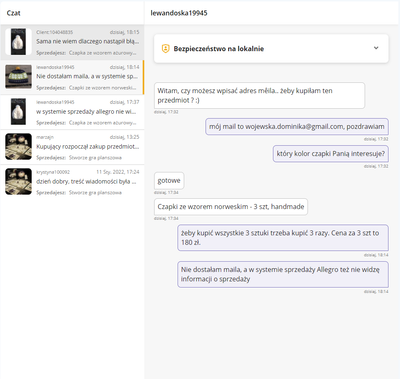
Task: Click the 'marzajn' username label
Action: (45, 137)
